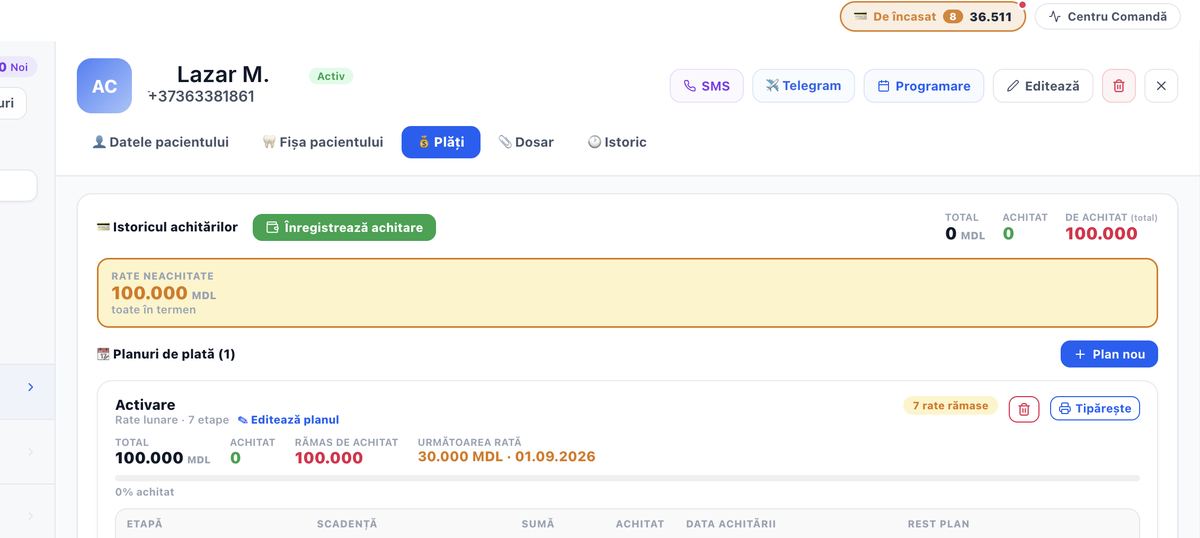
Task: Click Înregistrează achitare button
Action: point(344,227)
